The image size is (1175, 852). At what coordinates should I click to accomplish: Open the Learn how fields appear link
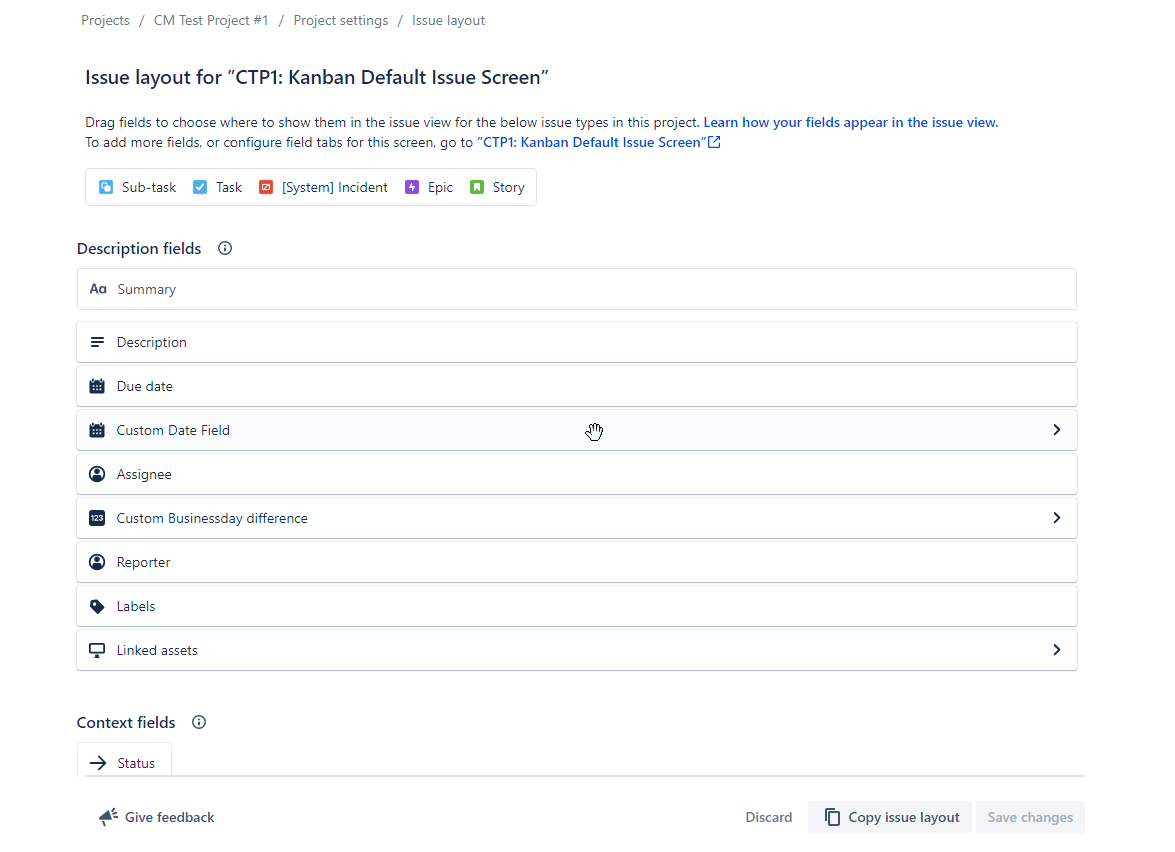coord(850,122)
